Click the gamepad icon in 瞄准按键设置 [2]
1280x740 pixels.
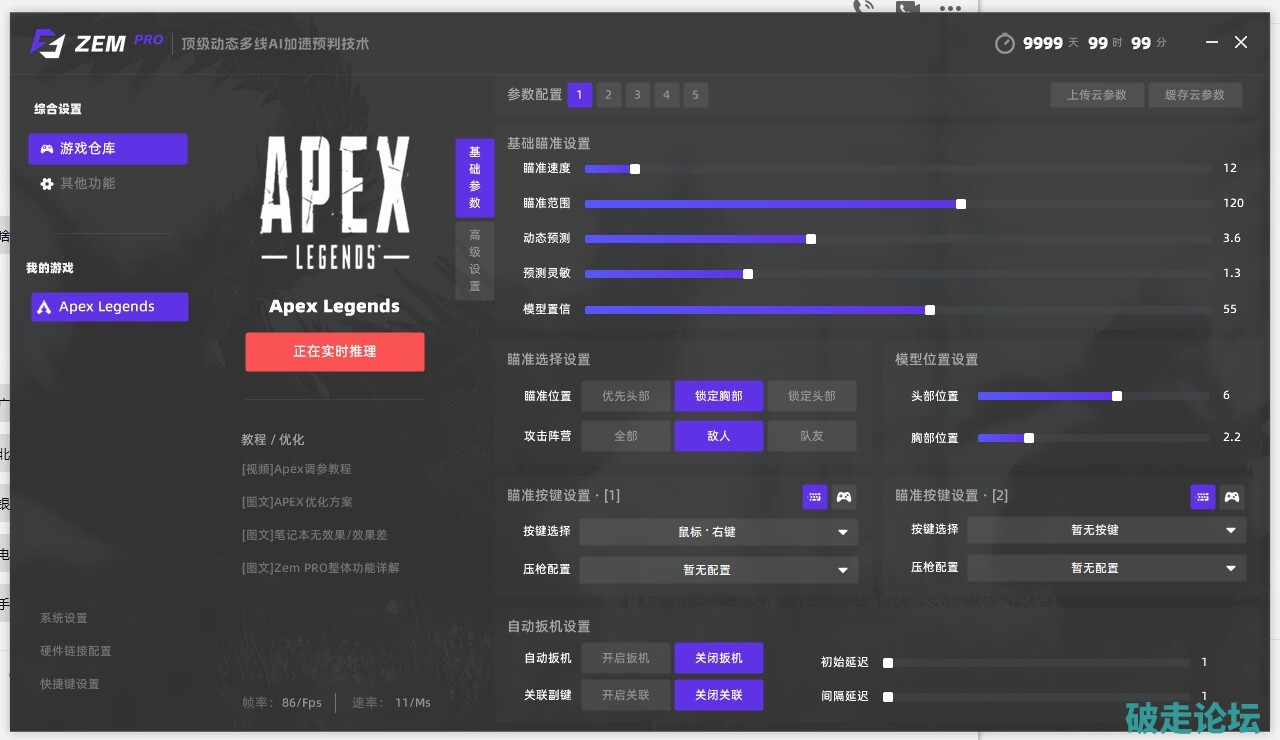pyautogui.click(x=1232, y=497)
